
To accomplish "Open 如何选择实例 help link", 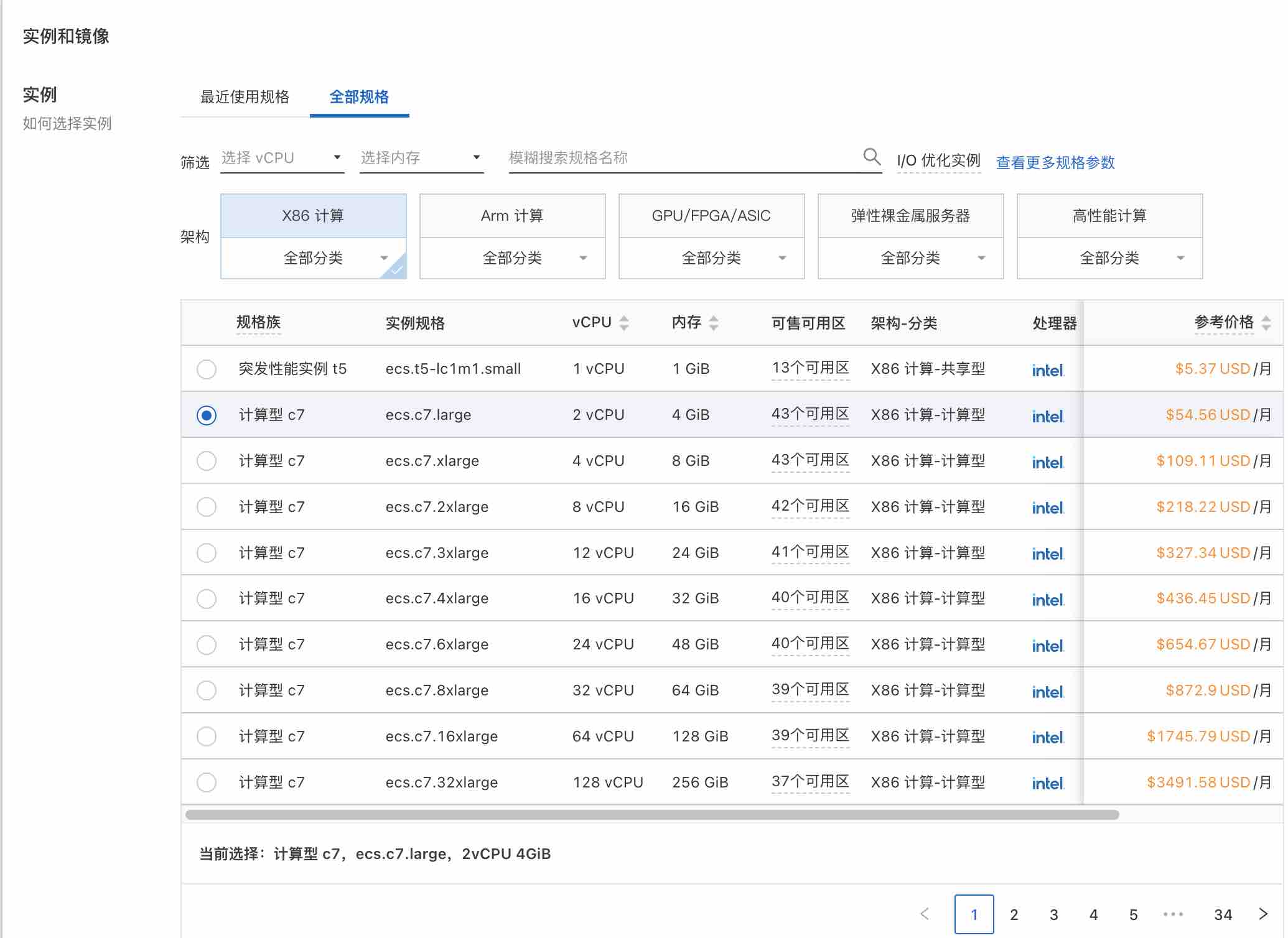I will coord(67,124).
